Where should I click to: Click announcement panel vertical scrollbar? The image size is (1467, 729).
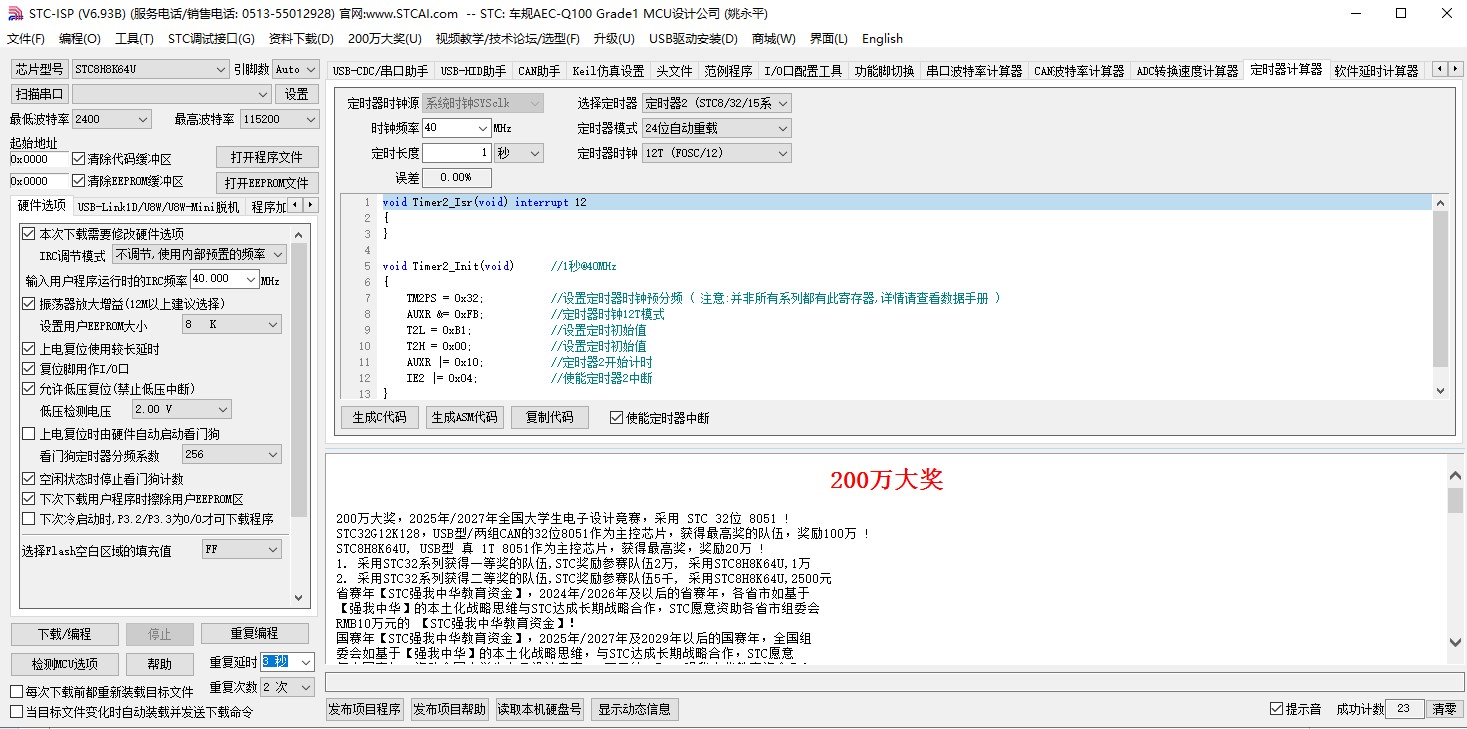point(1454,559)
